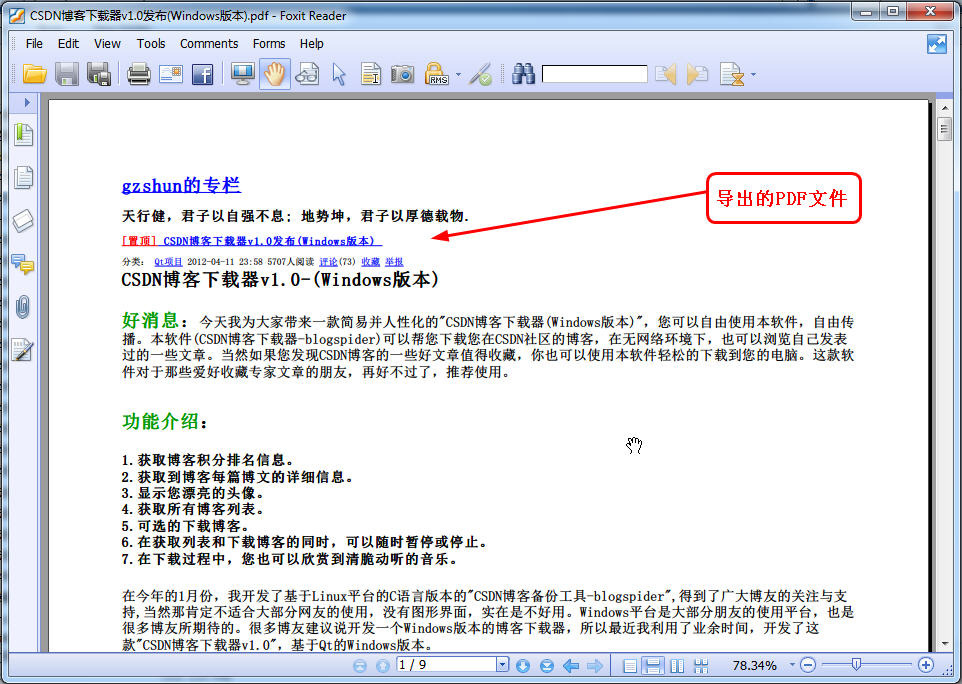Click the Save As double-disk icon
The height and width of the screenshot is (684, 962).
99,74
